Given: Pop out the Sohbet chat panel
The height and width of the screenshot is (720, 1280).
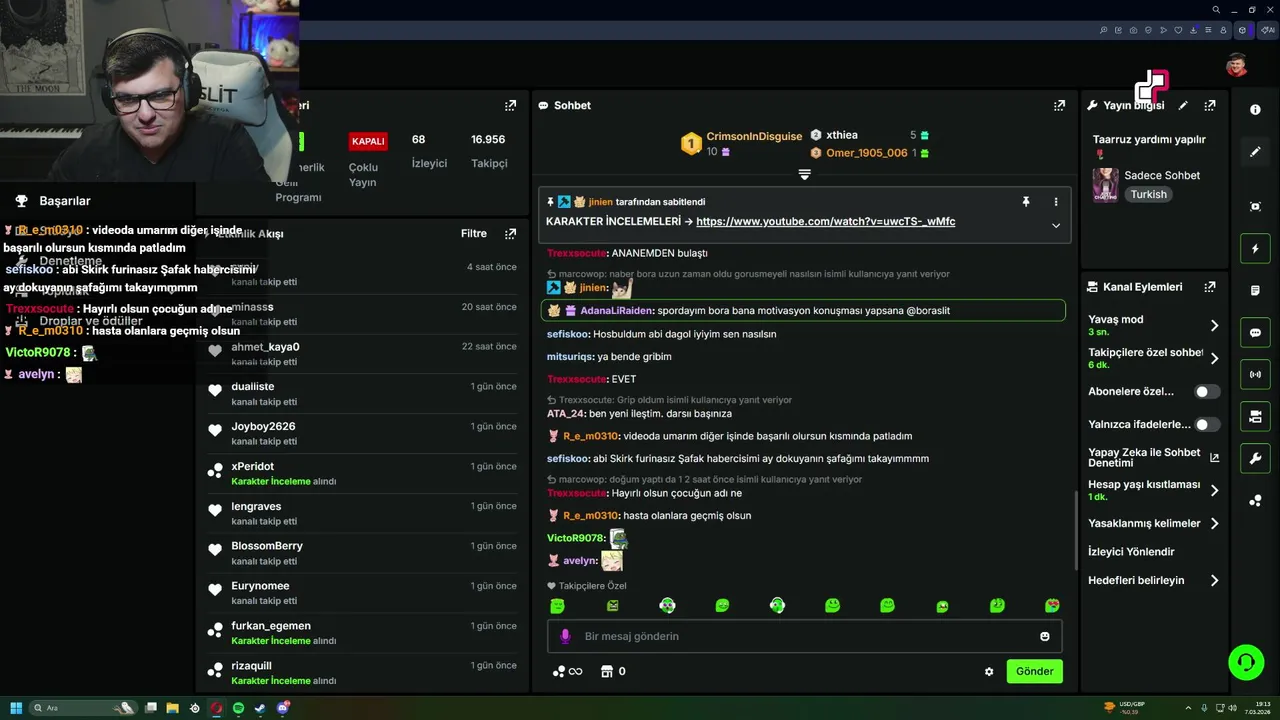Looking at the screenshot, I should [x=1059, y=105].
